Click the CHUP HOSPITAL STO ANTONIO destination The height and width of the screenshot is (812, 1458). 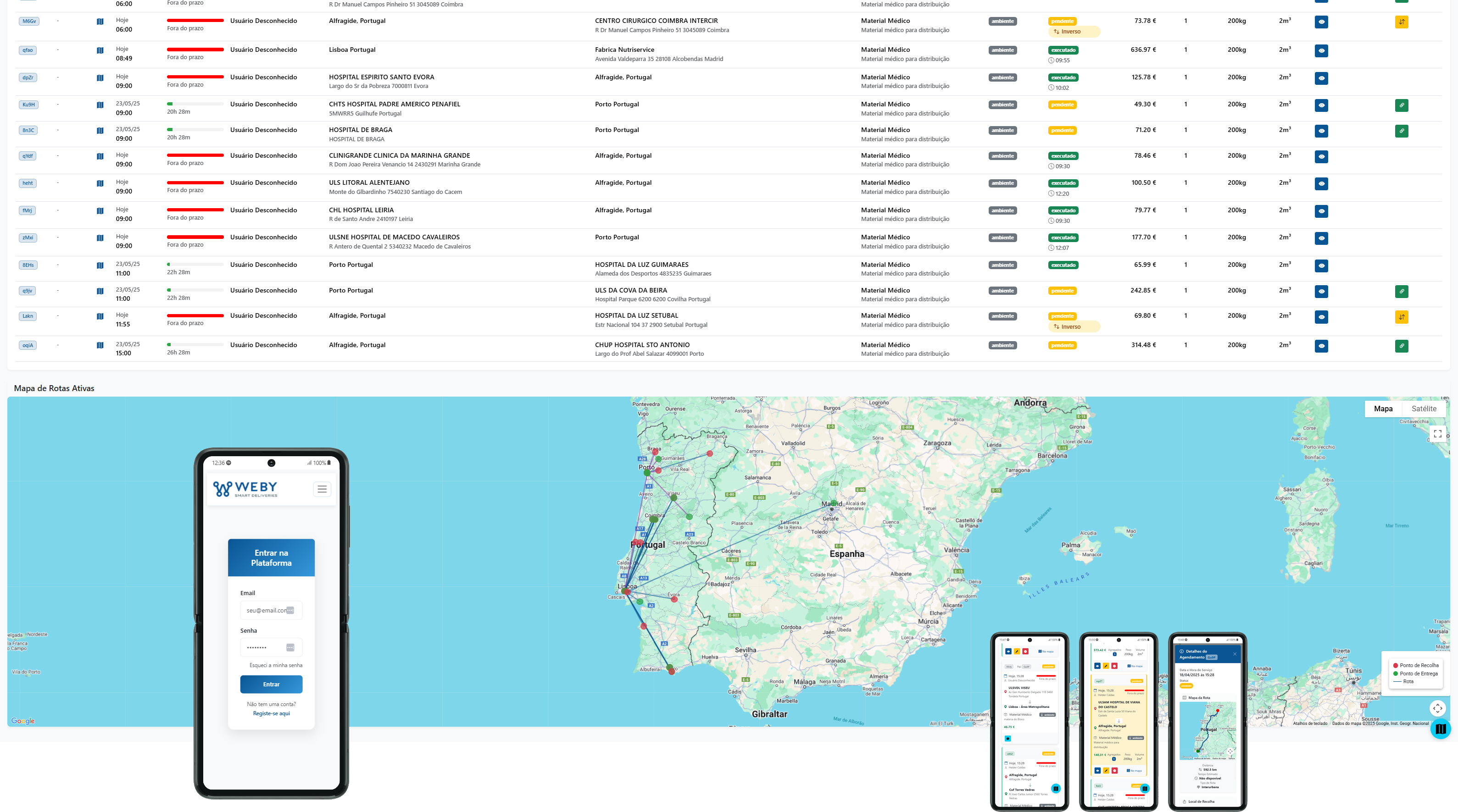[x=642, y=345]
